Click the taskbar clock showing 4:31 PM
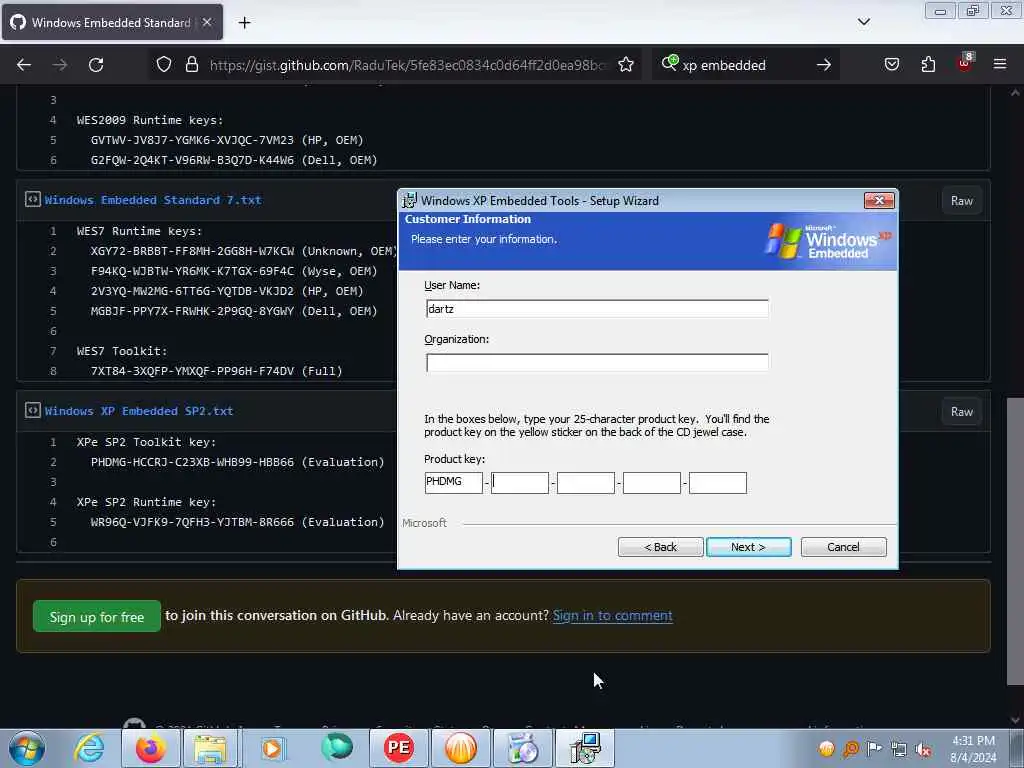Image resolution: width=1024 pixels, height=768 pixels. tap(973, 749)
